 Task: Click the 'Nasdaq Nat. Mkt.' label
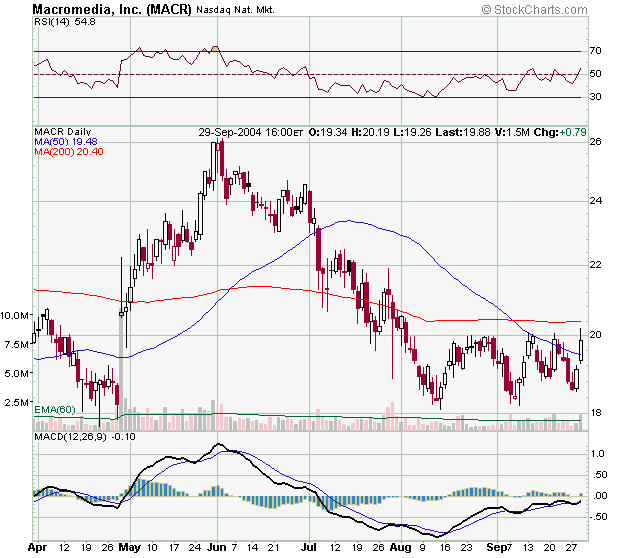tap(235, 10)
